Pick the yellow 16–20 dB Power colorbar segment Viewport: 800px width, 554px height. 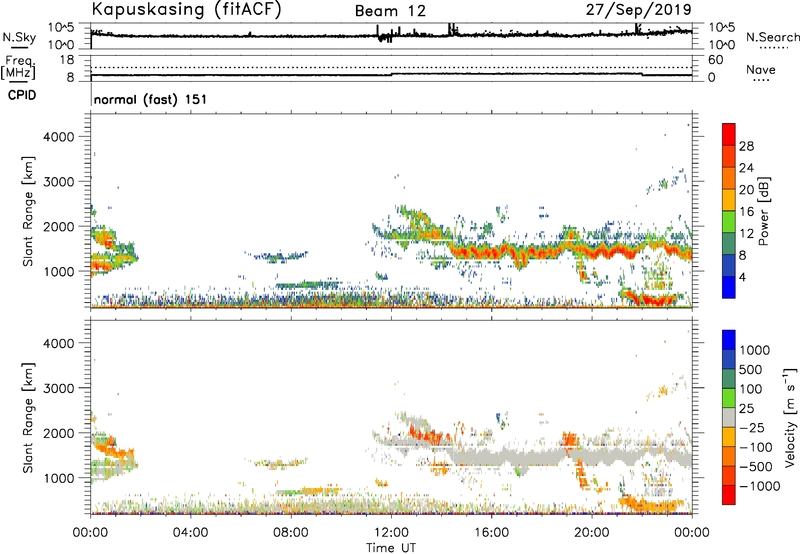[x=729, y=200]
